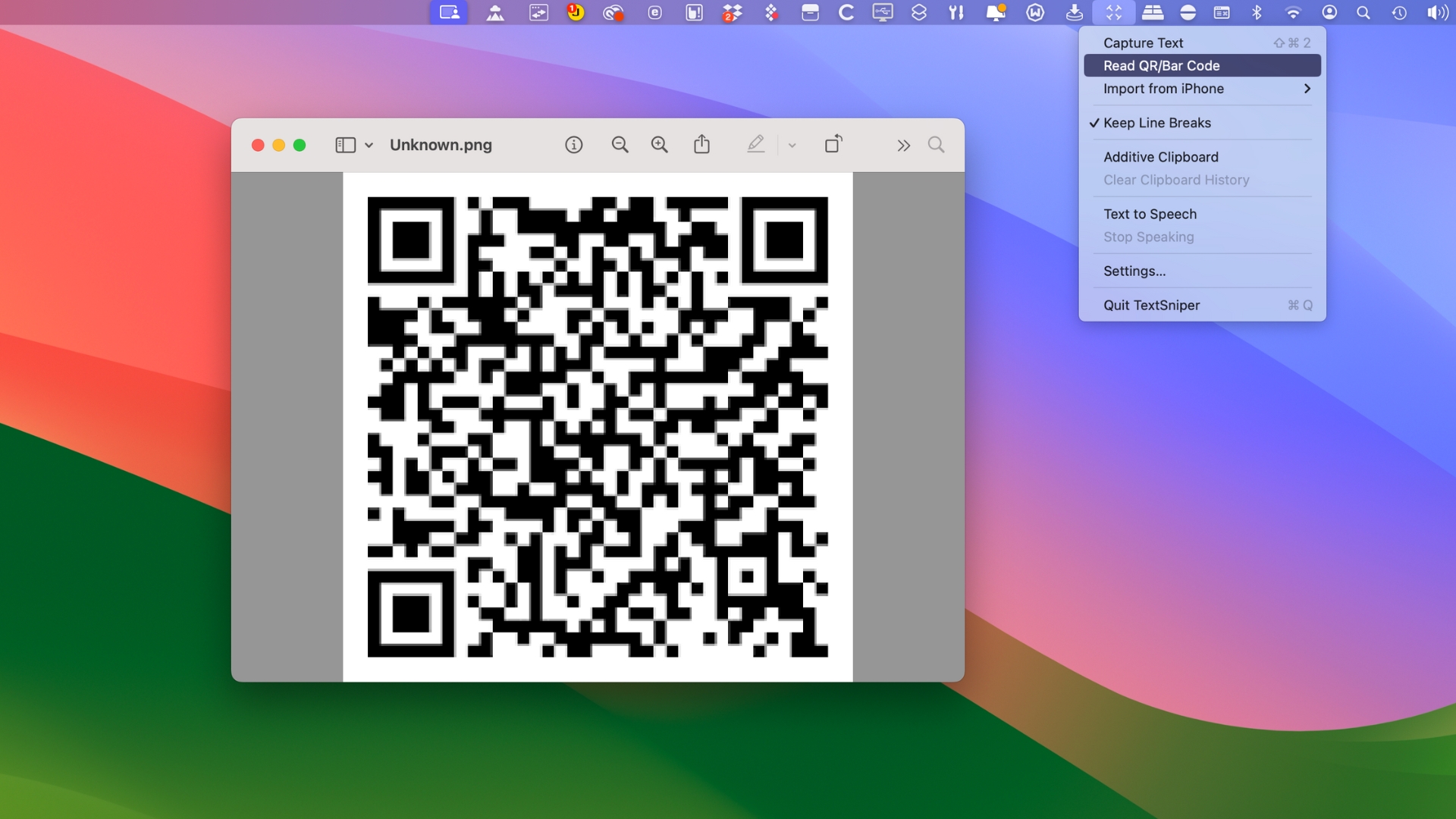Toggle the Markup pen tool
The width and height of the screenshot is (1456, 819).
(756, 144)
